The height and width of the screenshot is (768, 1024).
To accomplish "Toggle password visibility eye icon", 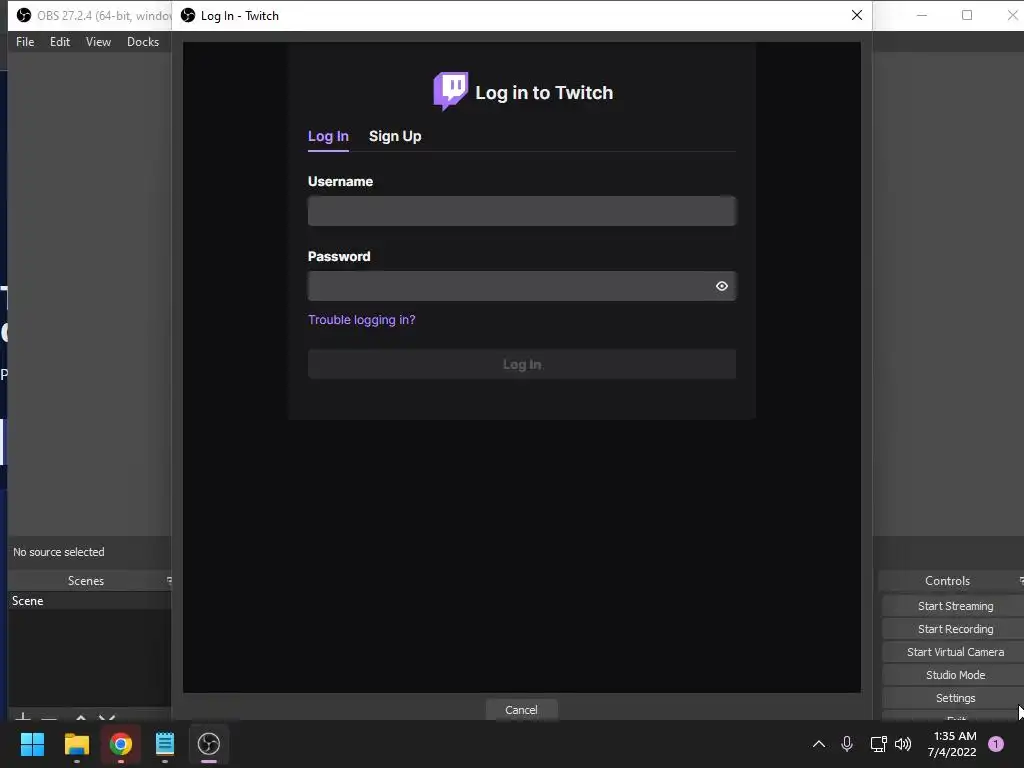I will click(722, 286).
